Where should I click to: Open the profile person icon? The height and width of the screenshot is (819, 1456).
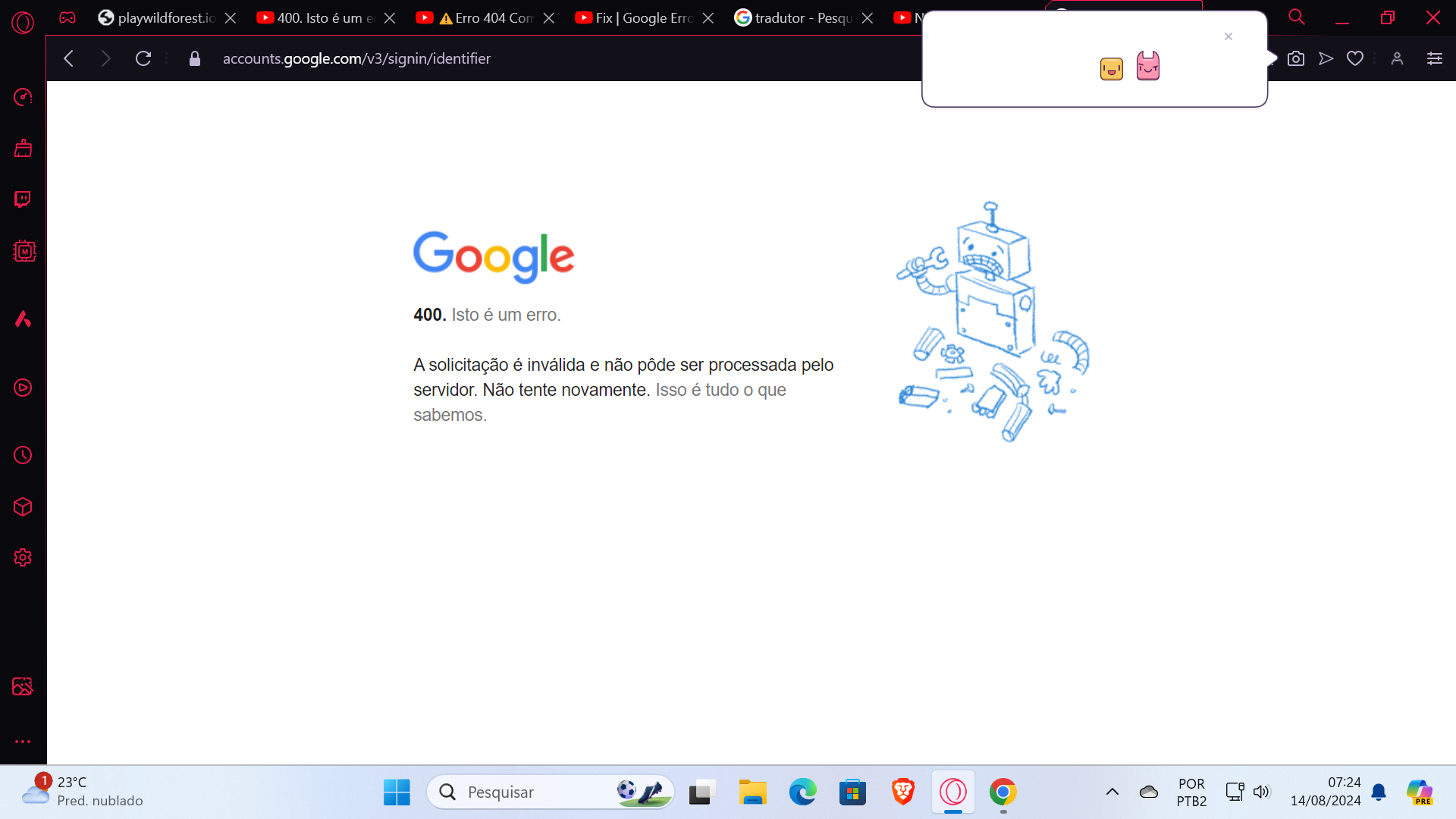coord(1398,58)
